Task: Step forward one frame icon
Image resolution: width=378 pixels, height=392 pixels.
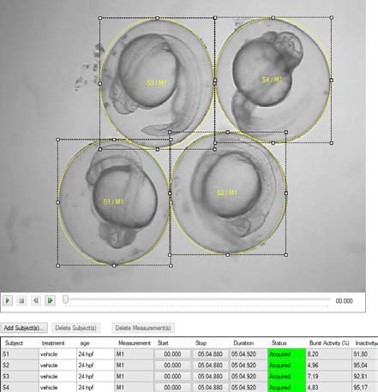Action: [50, 301]
